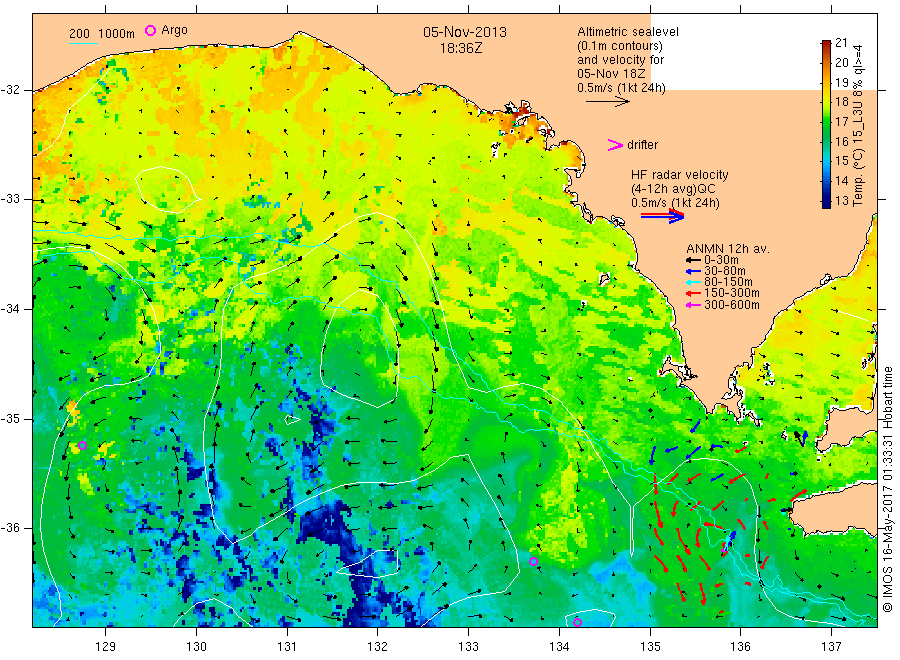Click the black 0-30m legend arrow
The image size is (900, 660).
click(693, 260)
